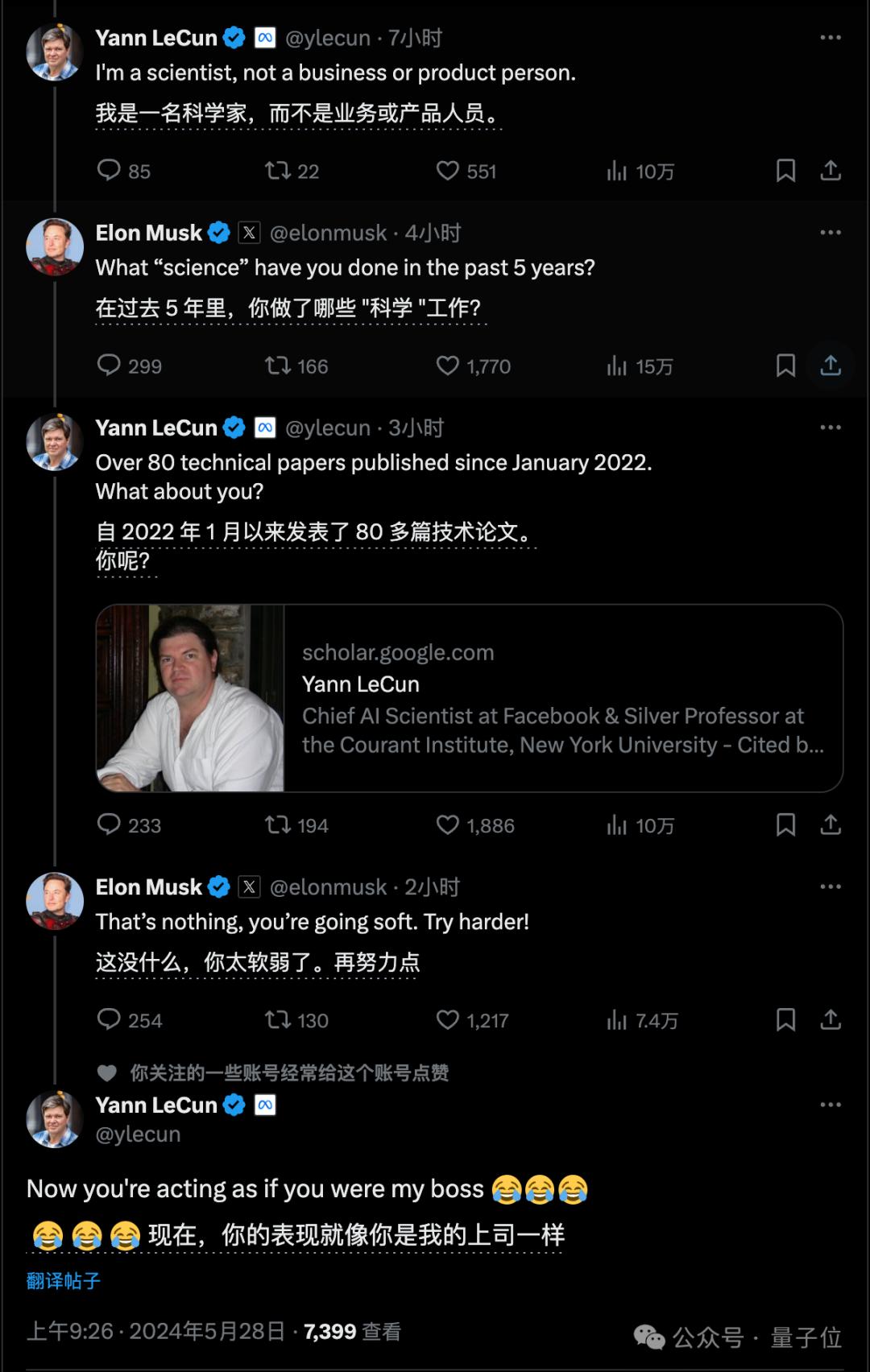
Task: Retweet Musk's science question tweet
Action: [x=278, y=366]
